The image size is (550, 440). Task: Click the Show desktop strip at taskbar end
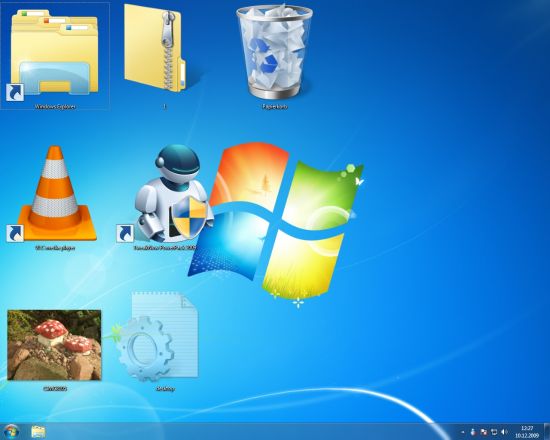pos(546,432)
